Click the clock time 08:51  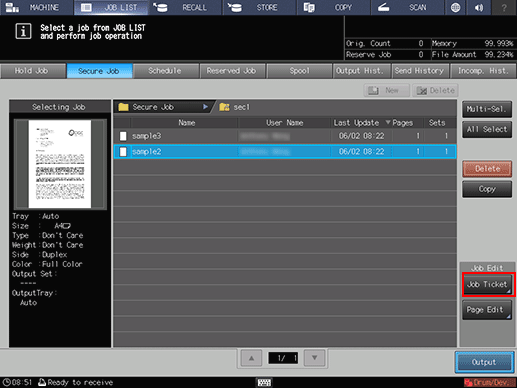pos(17,383)
